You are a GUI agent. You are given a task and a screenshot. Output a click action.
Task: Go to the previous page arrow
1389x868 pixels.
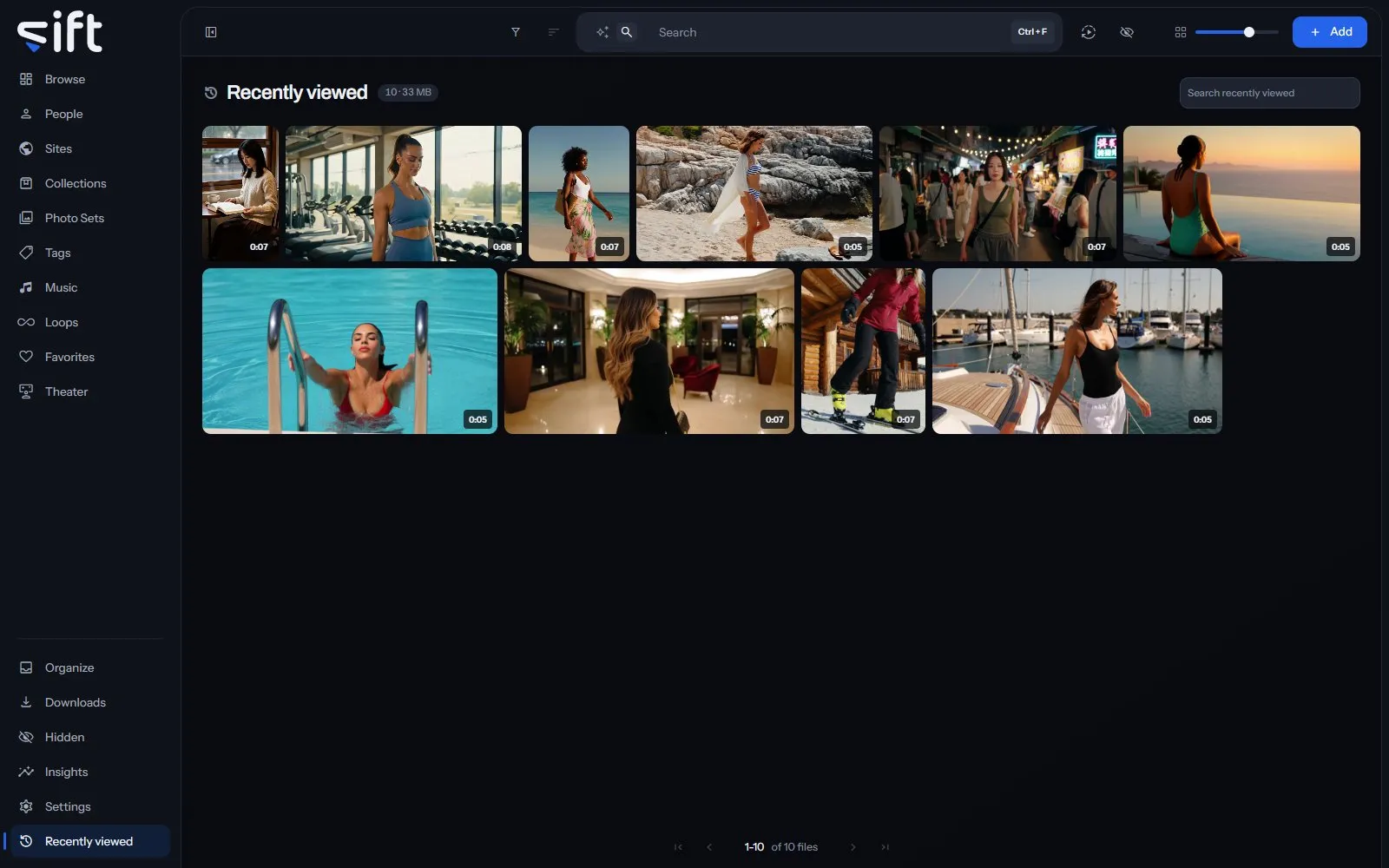click(709, 847)
